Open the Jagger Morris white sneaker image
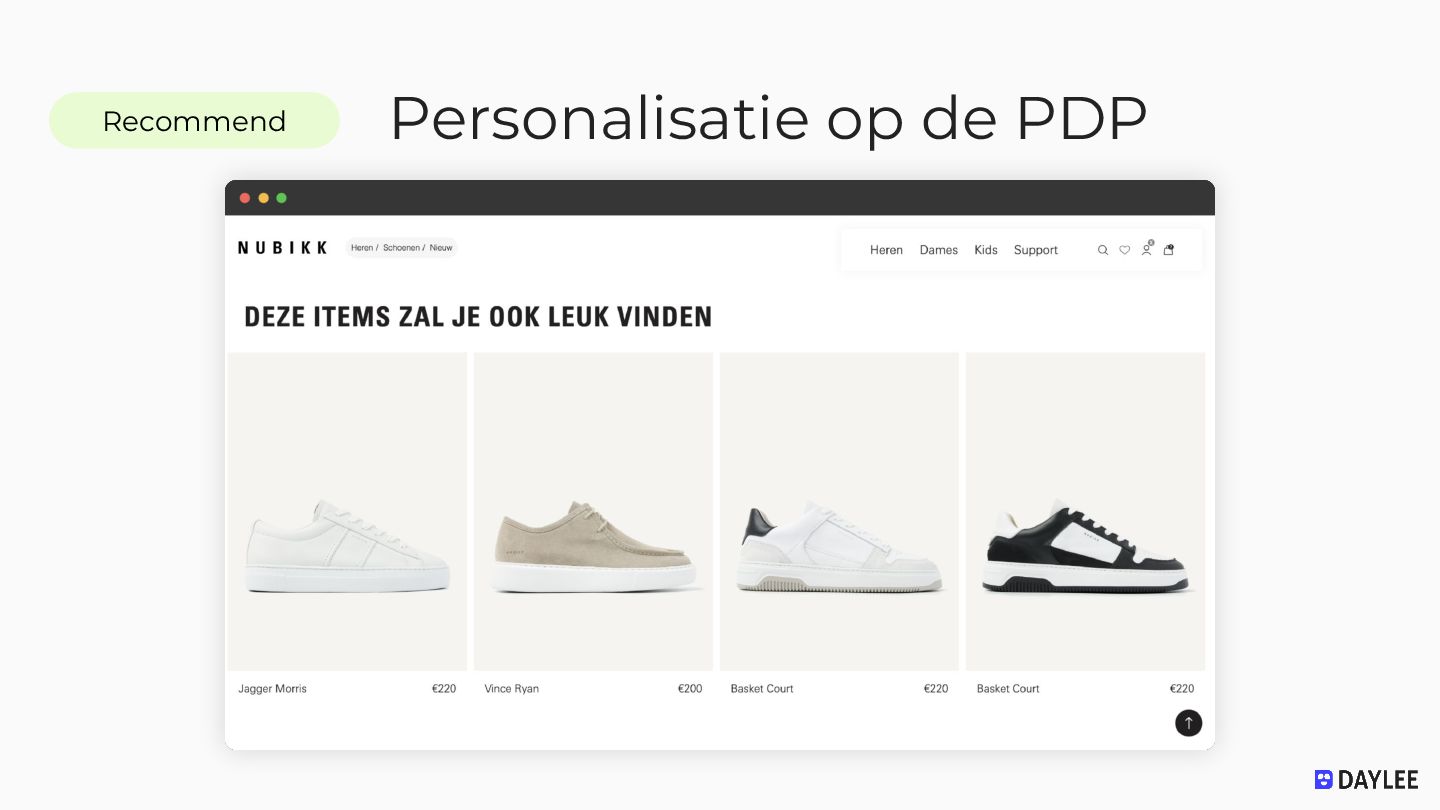This screenshot has width=1440, height=810. coord(347,511)
